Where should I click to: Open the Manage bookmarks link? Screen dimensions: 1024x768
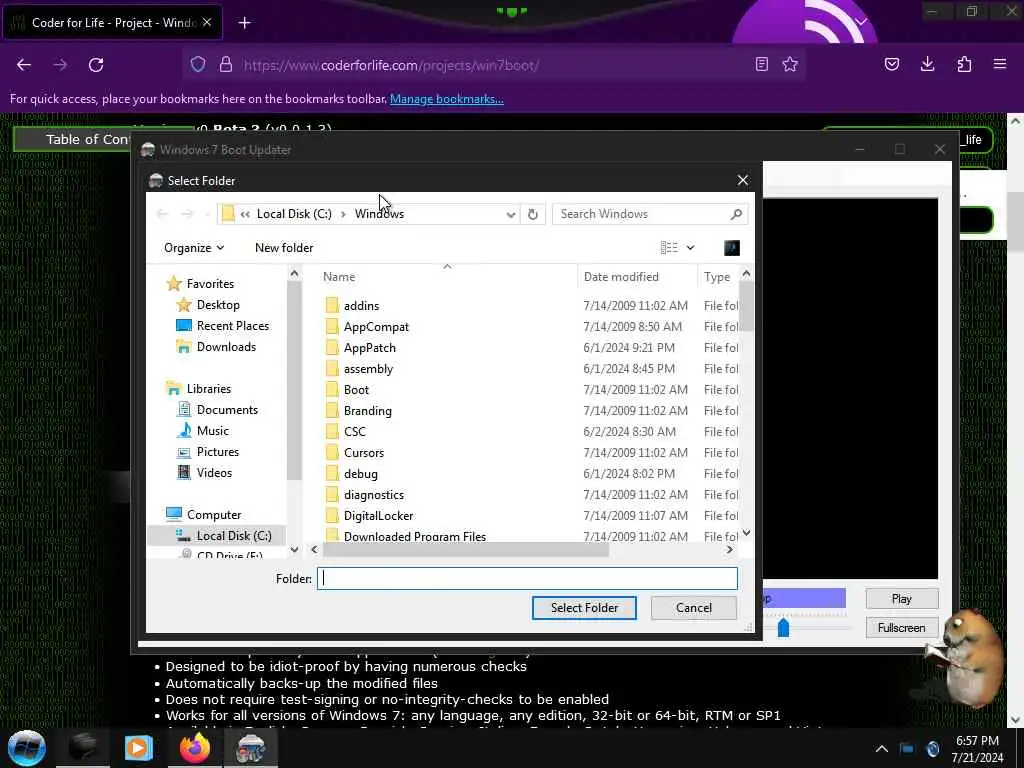(x=447, y=99)
